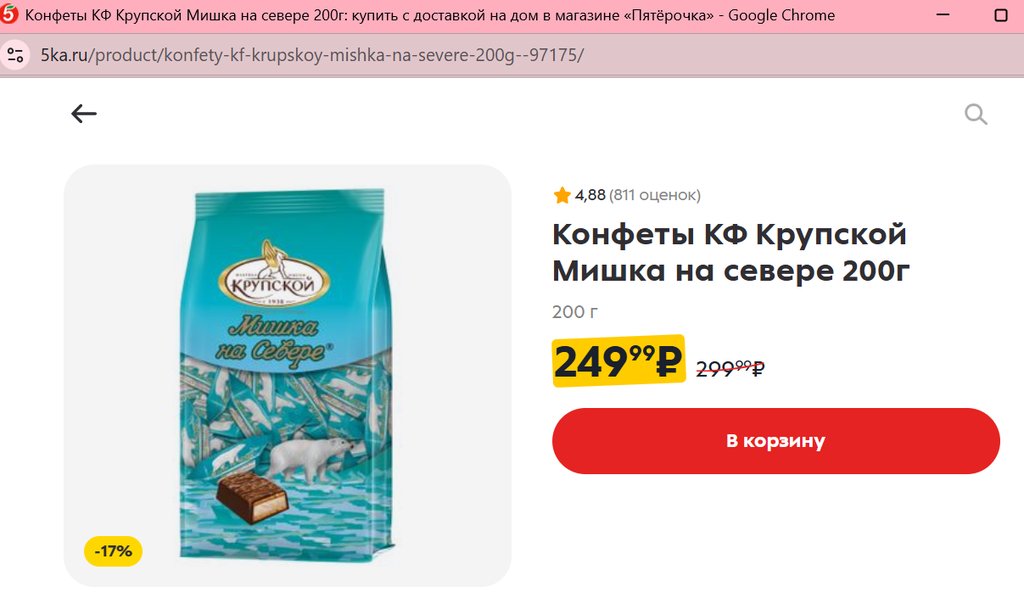Add candy to cart with В корзину

[x=776, y=441]
